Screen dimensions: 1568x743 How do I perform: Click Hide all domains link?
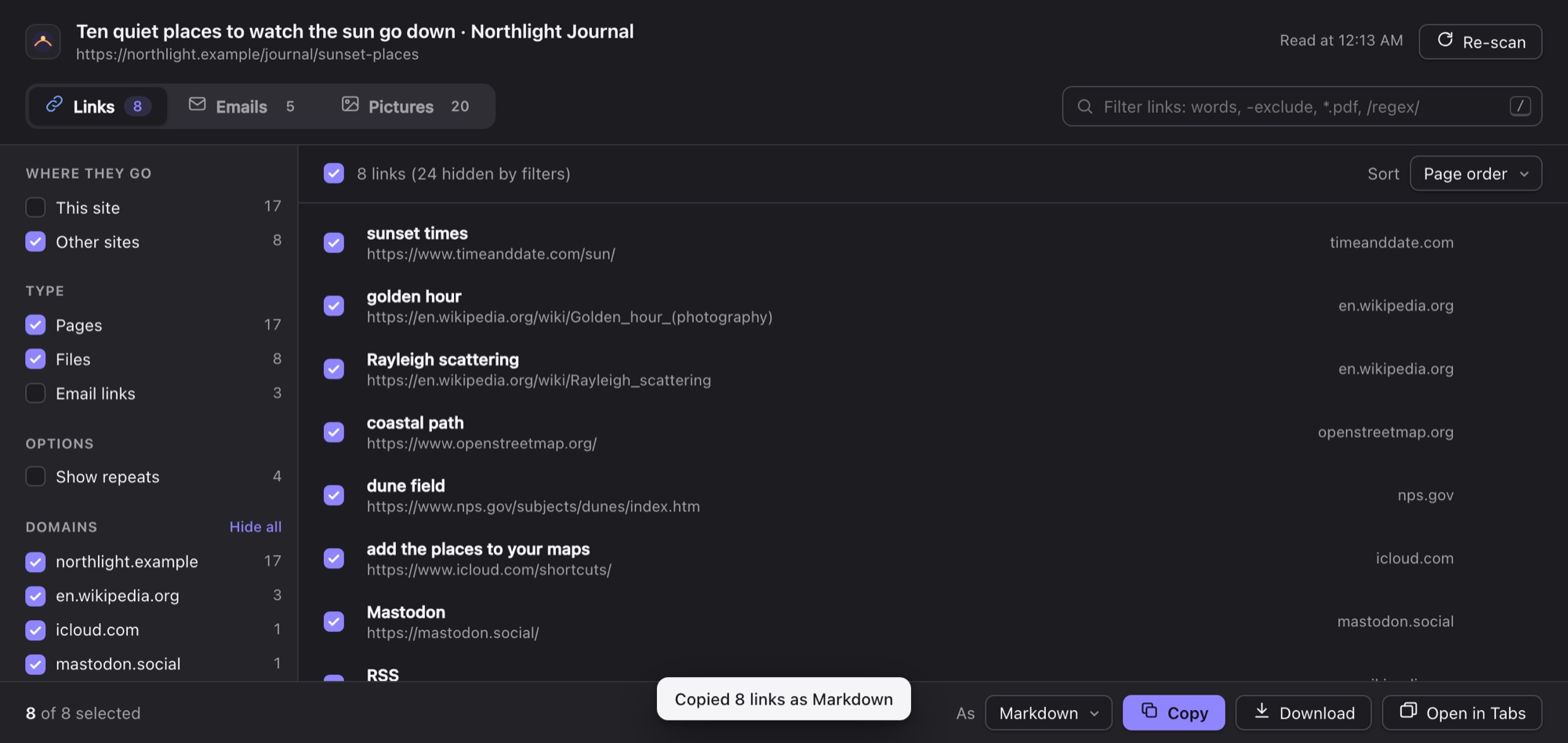pos(256,527)
